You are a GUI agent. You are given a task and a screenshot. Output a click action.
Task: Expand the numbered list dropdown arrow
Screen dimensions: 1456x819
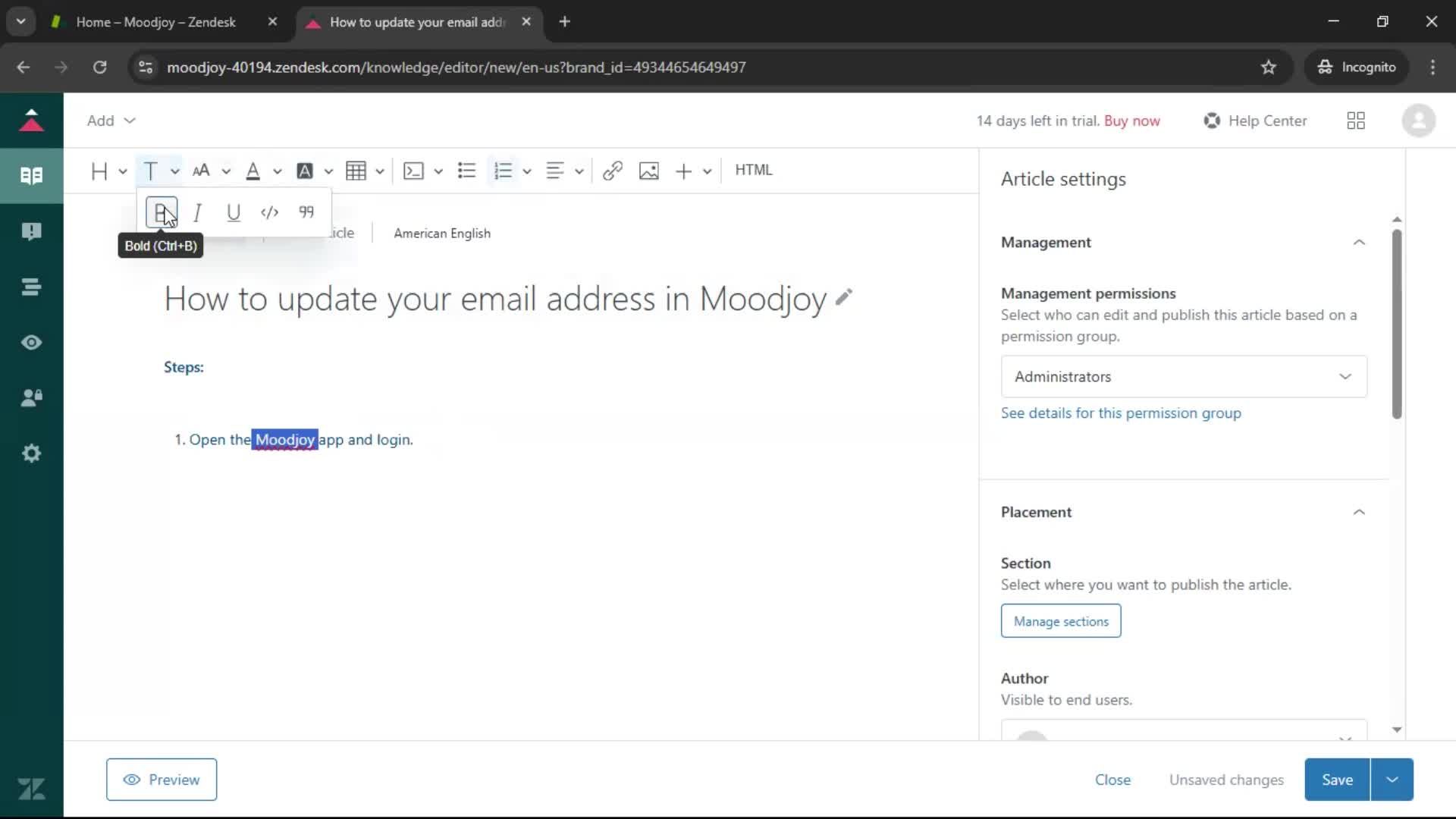pyautogui.click(x=527, y=172)
